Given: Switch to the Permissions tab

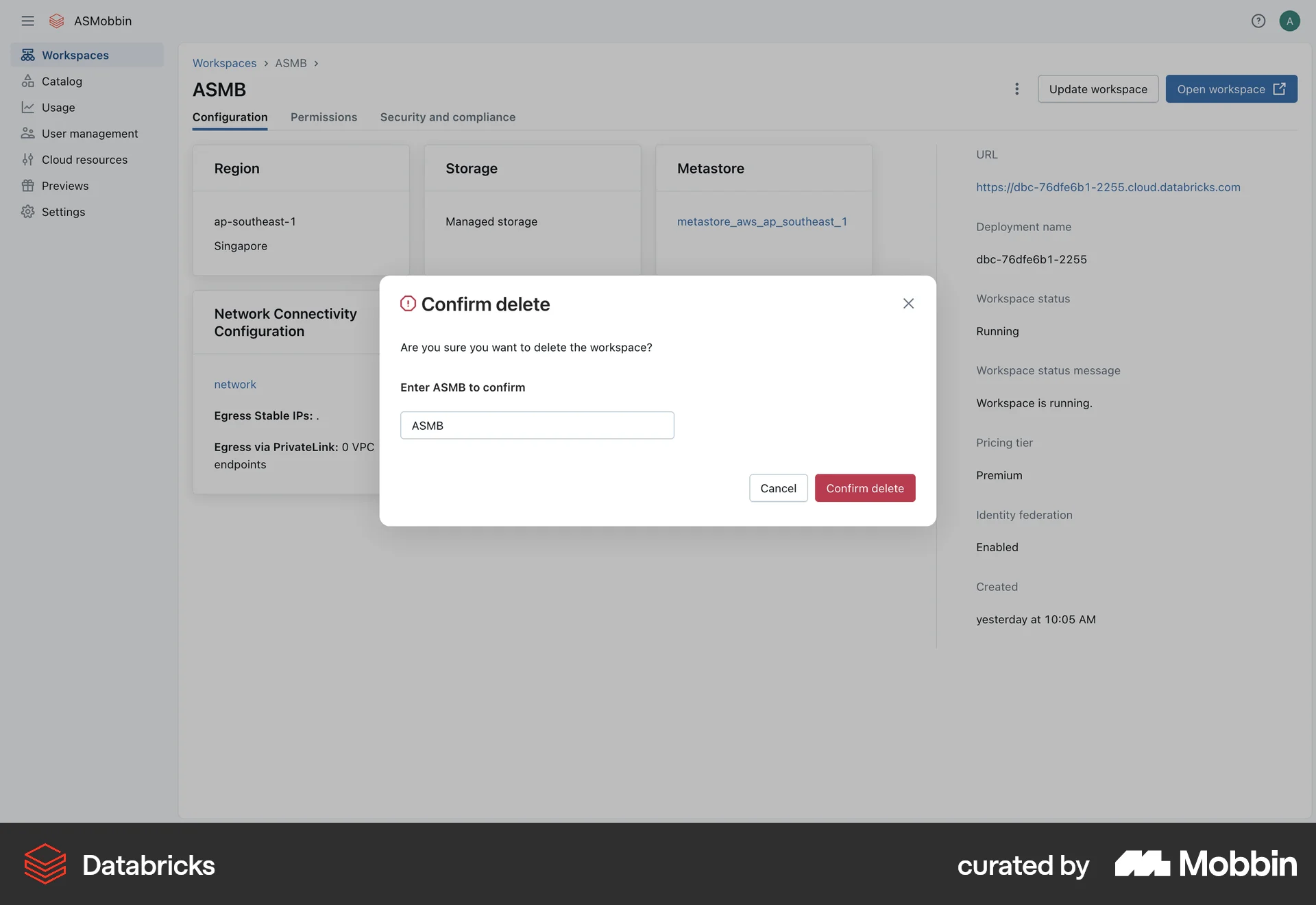Looking at the screenshot, I should tap(324, 117).
